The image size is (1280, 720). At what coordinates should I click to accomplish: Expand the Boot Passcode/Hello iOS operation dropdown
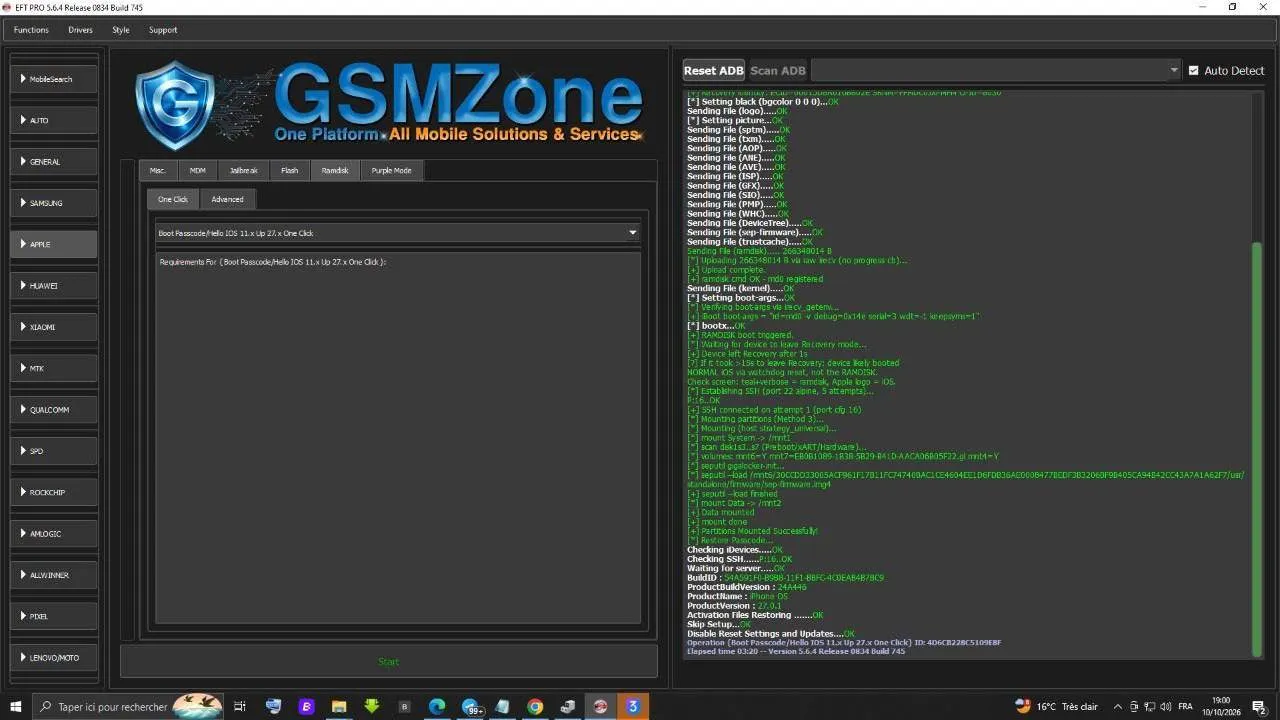pos(398,233)
